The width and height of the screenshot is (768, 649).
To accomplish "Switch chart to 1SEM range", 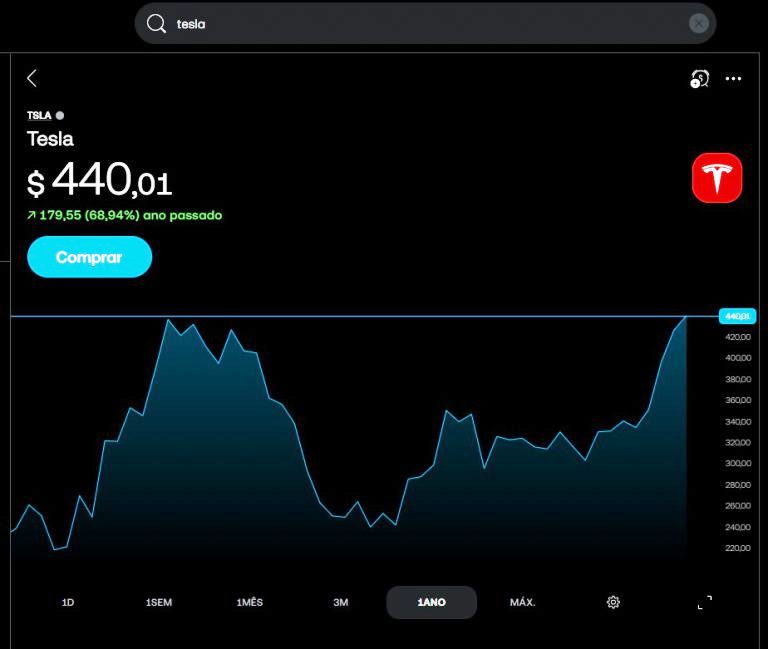I will coord(159,602).
